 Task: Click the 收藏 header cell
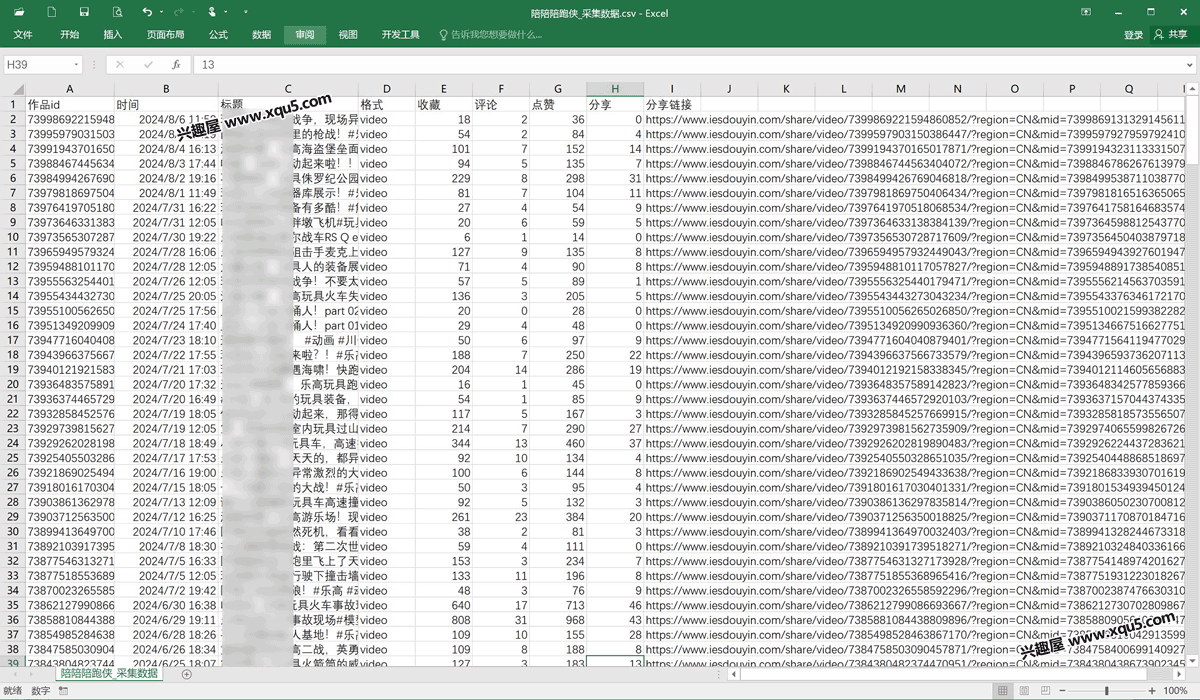(444, 104)
